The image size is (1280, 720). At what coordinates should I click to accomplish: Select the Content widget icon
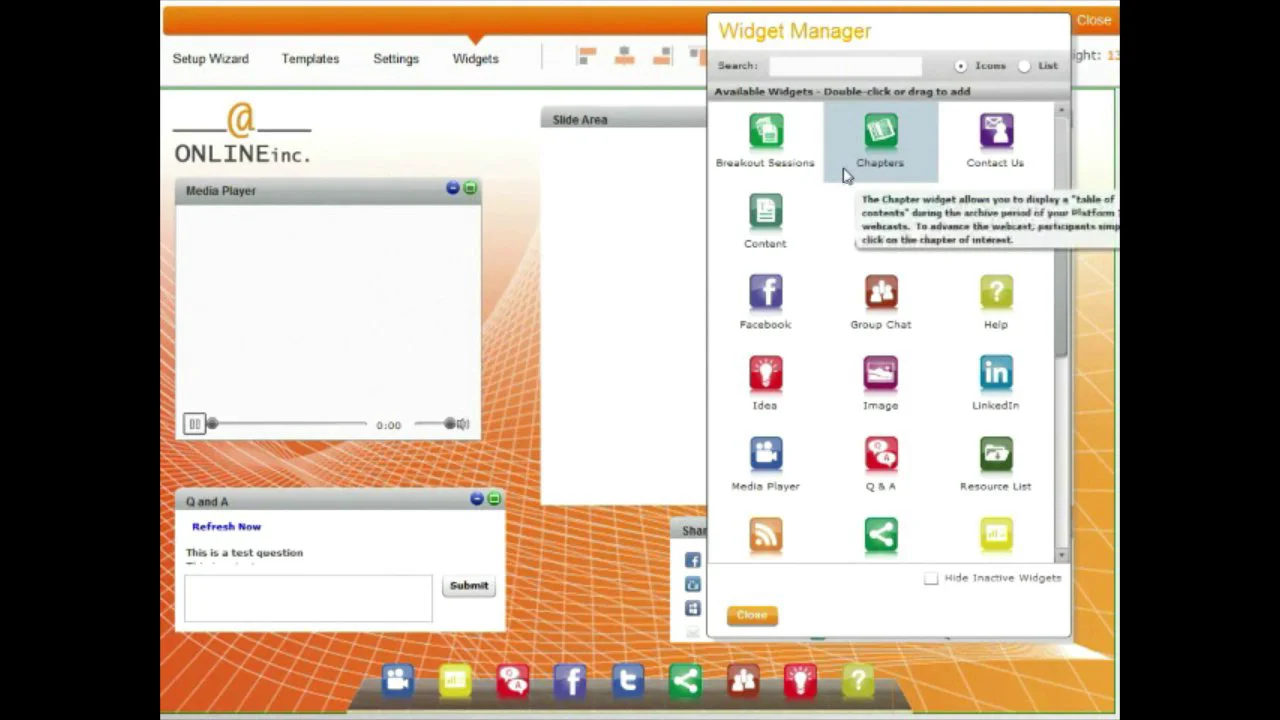pos(766,212)
